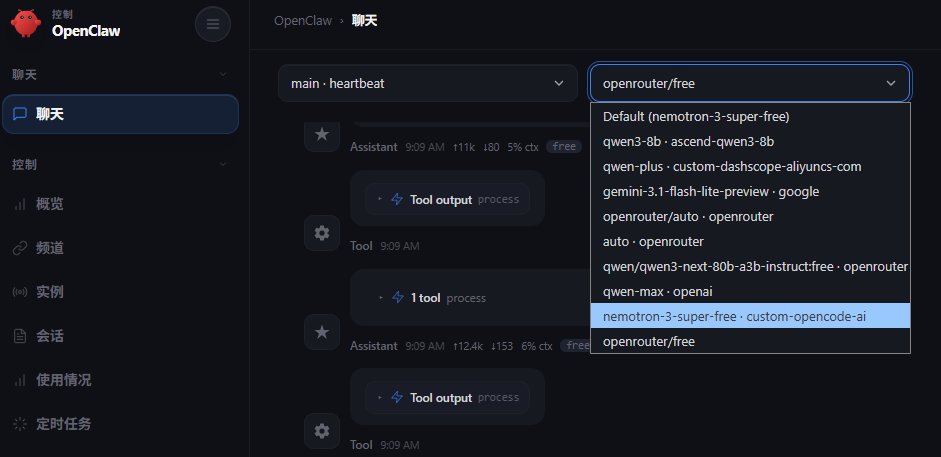Open 定时任务 scheduled tasks page
Viewport: 941px width, 457px height.
click(63, 424)
